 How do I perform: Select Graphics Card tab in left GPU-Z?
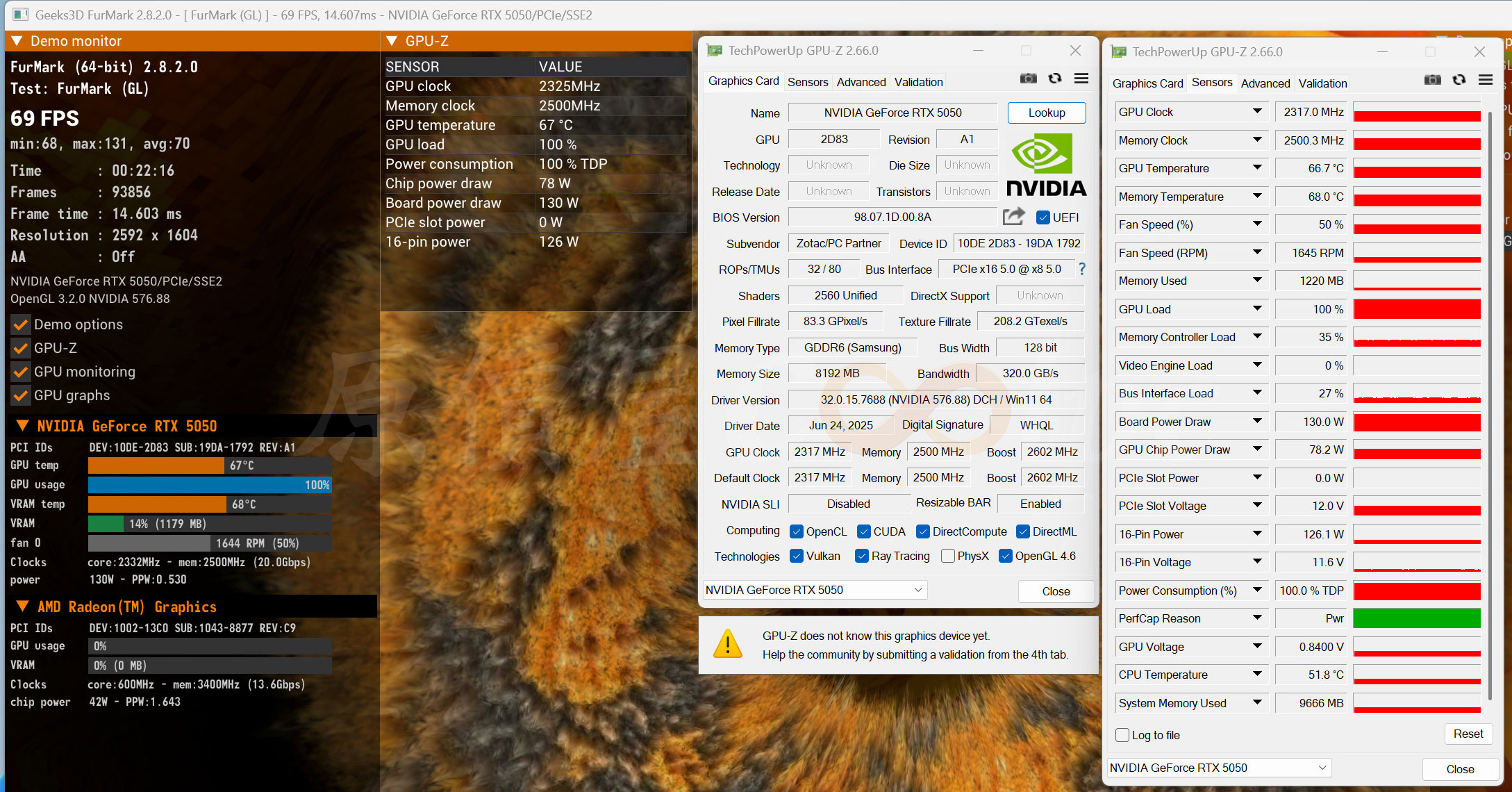coord(743,81)
